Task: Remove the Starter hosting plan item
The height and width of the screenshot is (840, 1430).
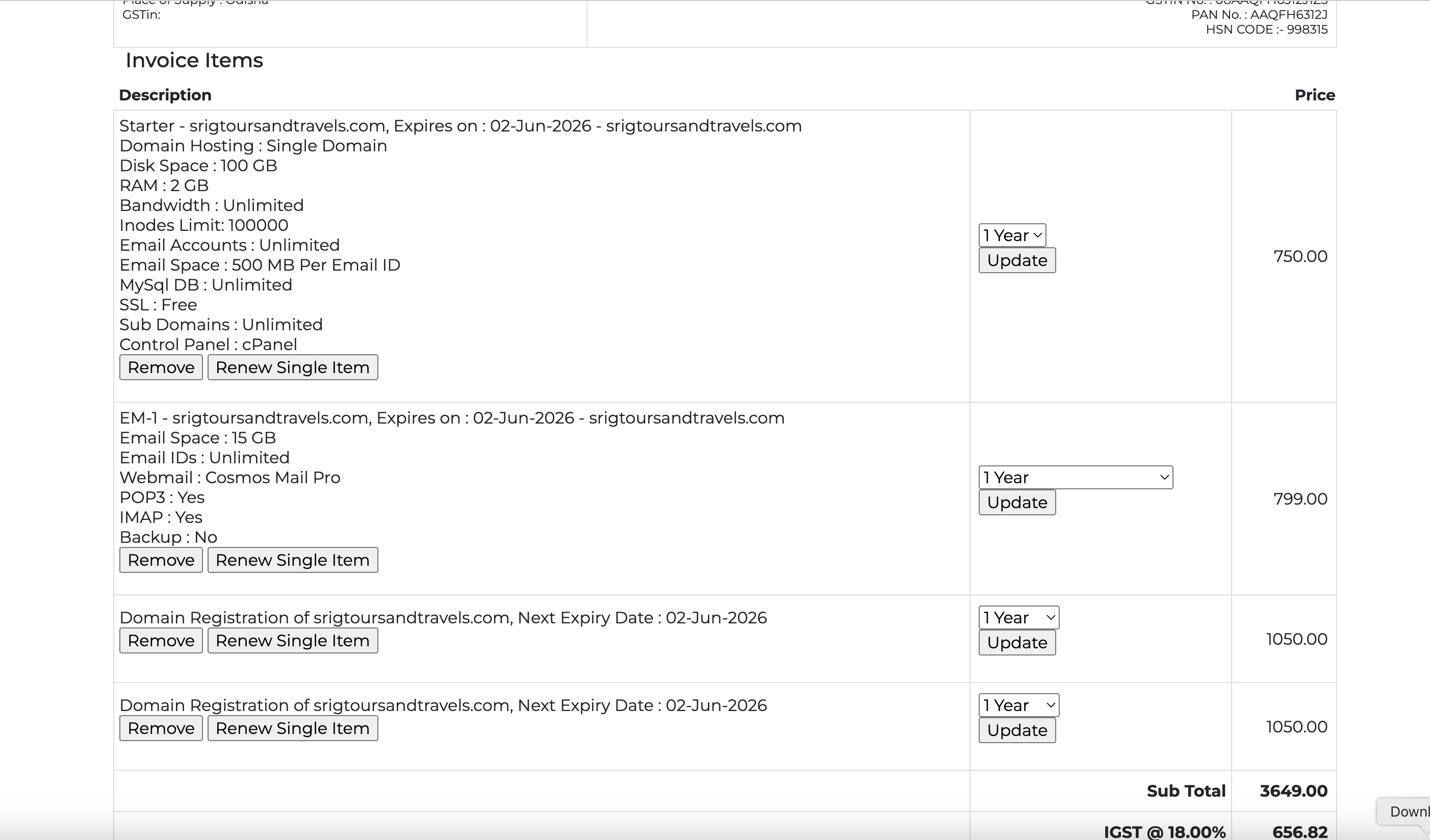Action: pos(161,367)
